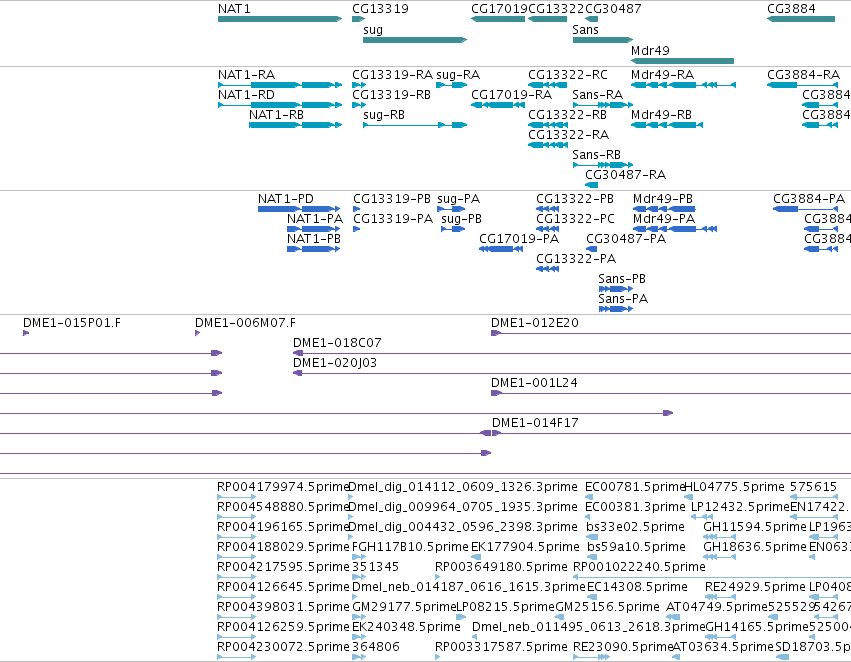Click the RE23090.5prime EST glyph
The height and width of the screenshot is (662, 851).
(x=592, y=657)
